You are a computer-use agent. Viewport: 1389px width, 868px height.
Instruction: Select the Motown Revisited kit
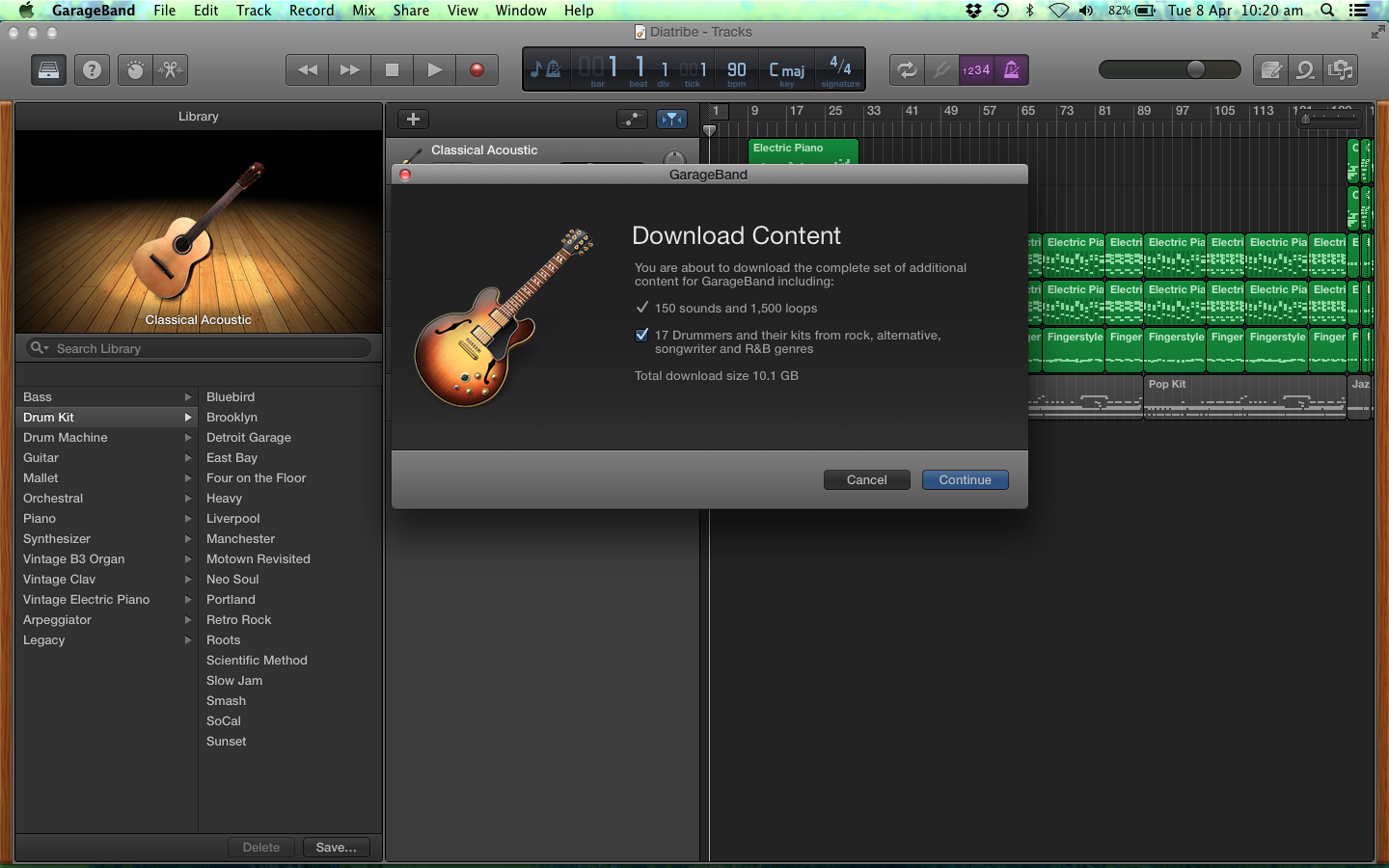tap(258, 559)
